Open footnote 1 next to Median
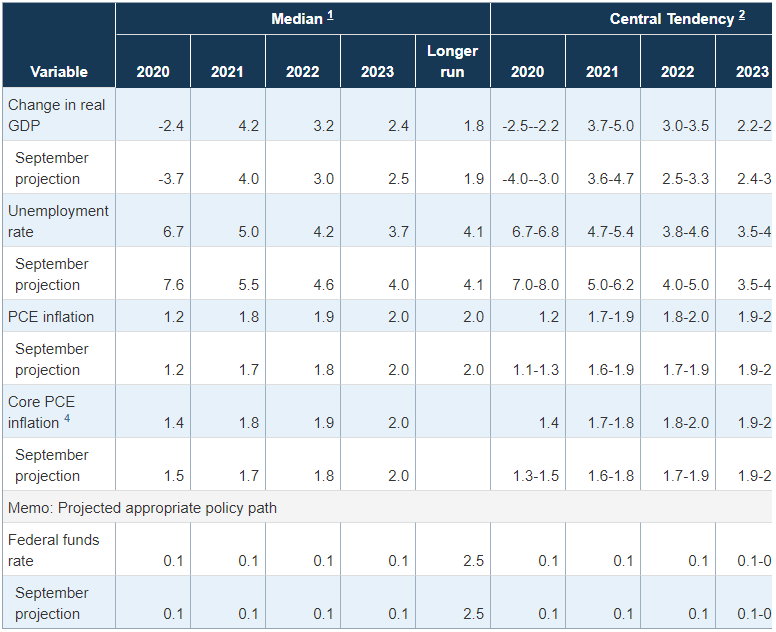 pos(330,15)
